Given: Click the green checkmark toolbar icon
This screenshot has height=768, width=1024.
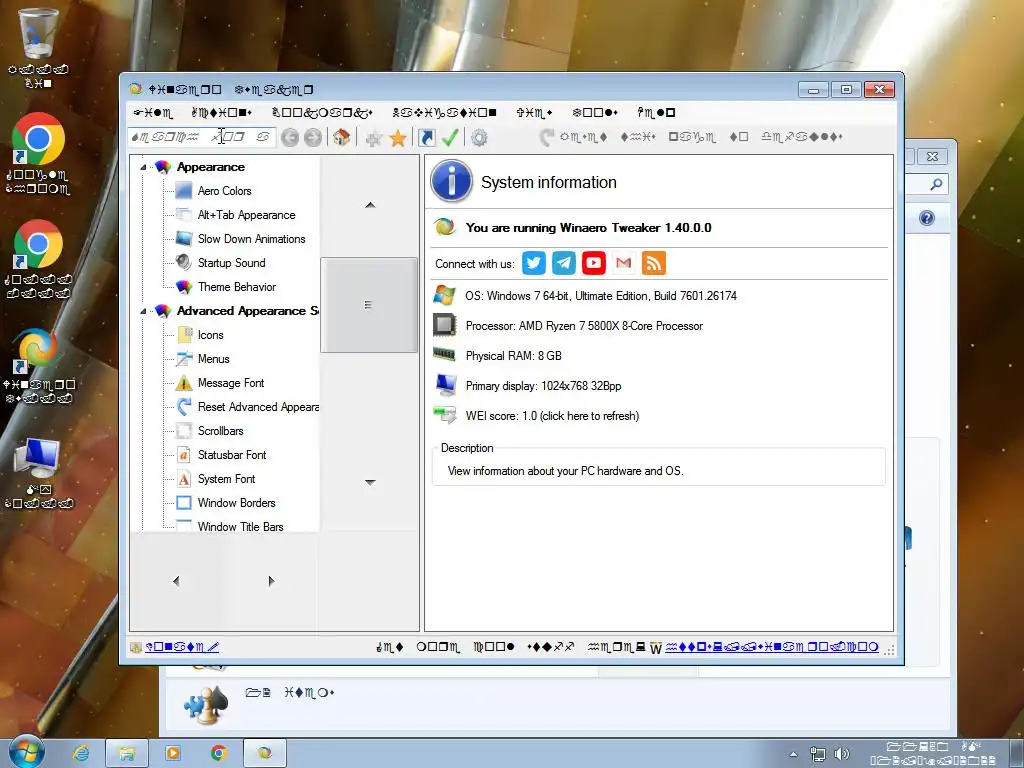Looking at the screenshot, I should point(450,137).
